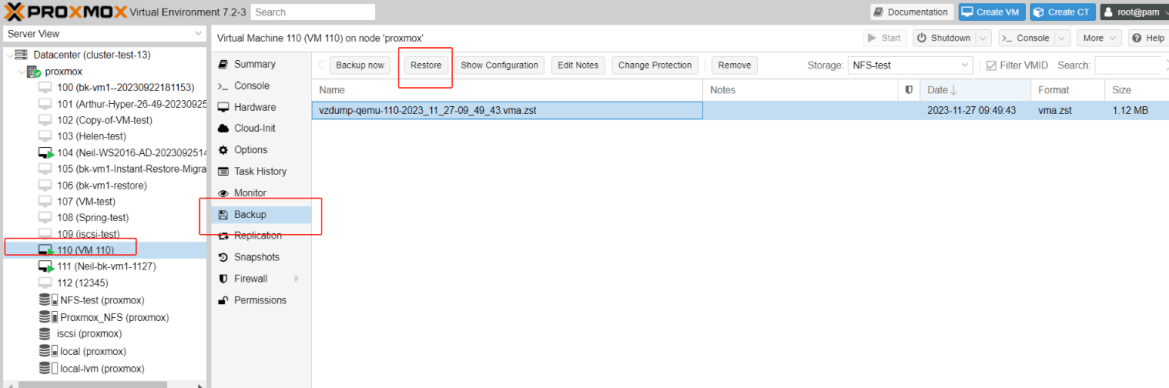Click the Console prompt icon
The width and height of the screenshot is (1169, 388).
(x=223, y=86)
